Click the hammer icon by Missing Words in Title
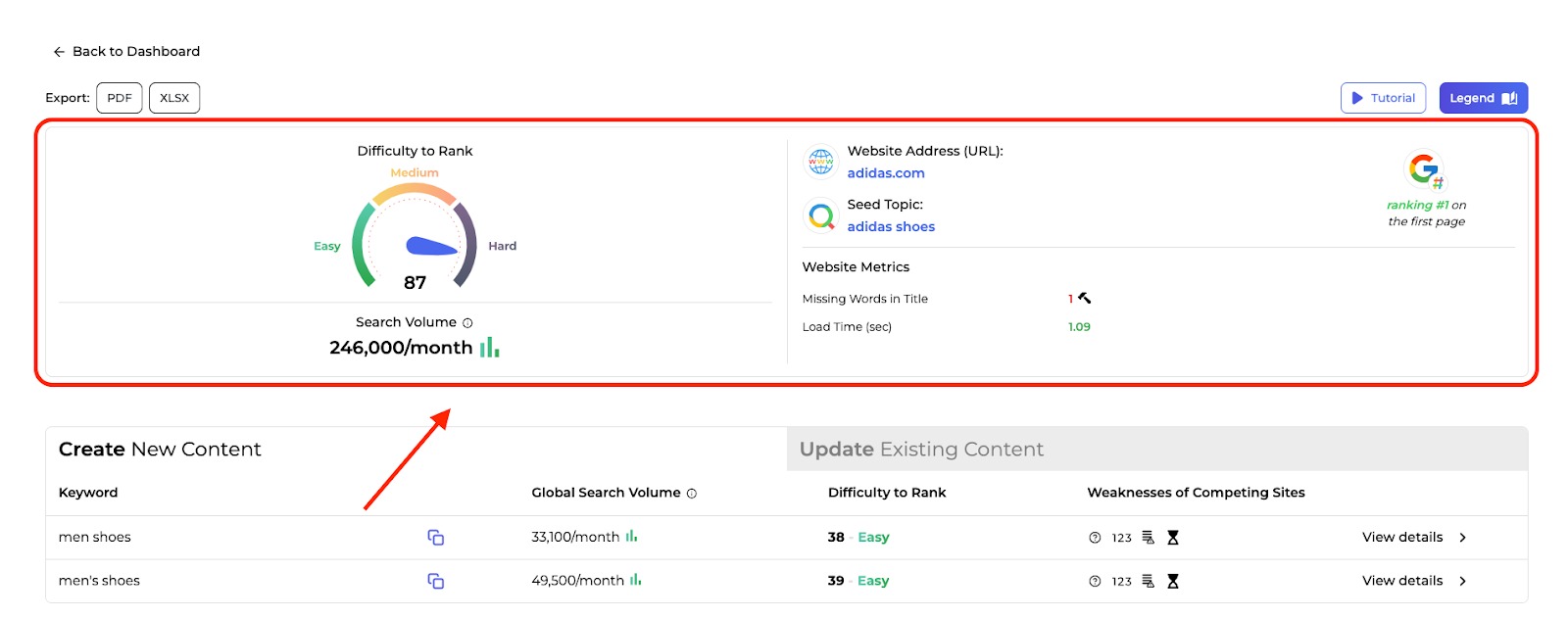 tap(1084, 298)
